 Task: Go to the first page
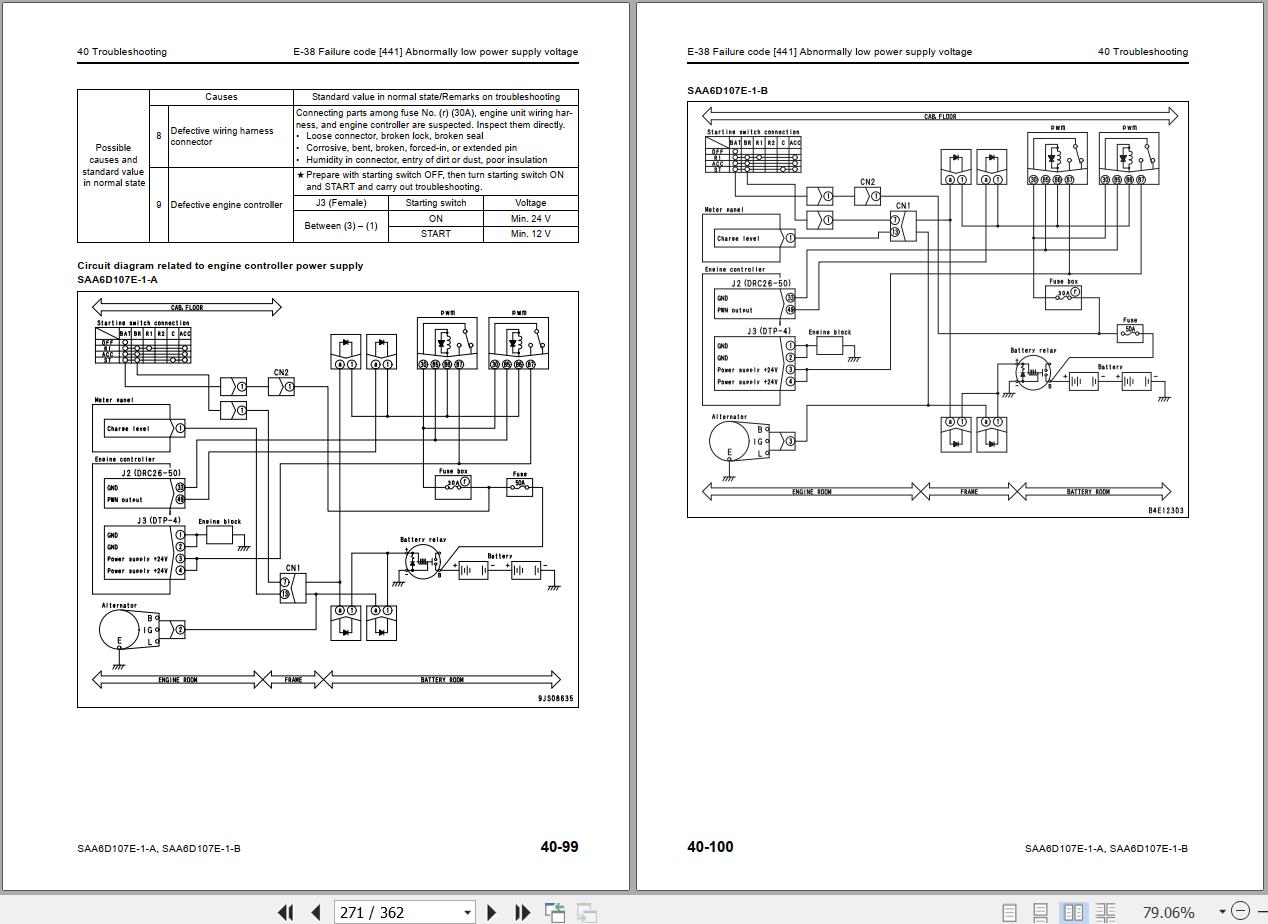286,912
